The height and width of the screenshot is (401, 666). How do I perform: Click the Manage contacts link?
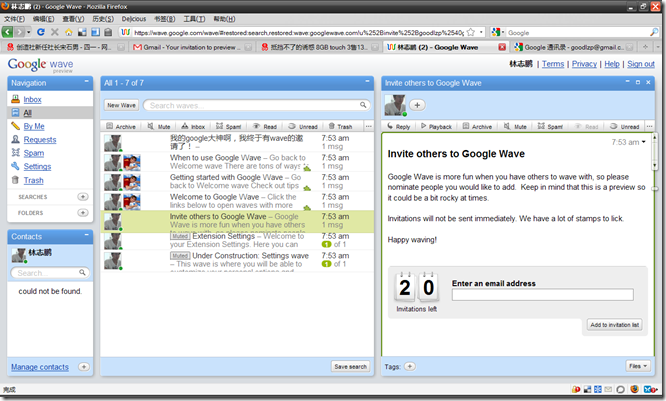tap(40, 367)
